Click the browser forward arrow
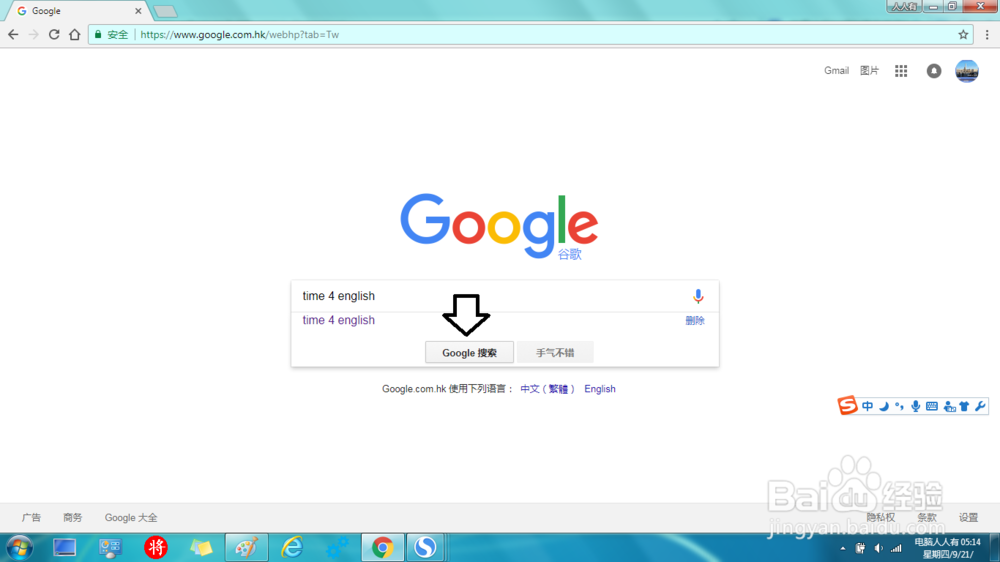Screen dimensions: 1000x562 click(34, 34)
